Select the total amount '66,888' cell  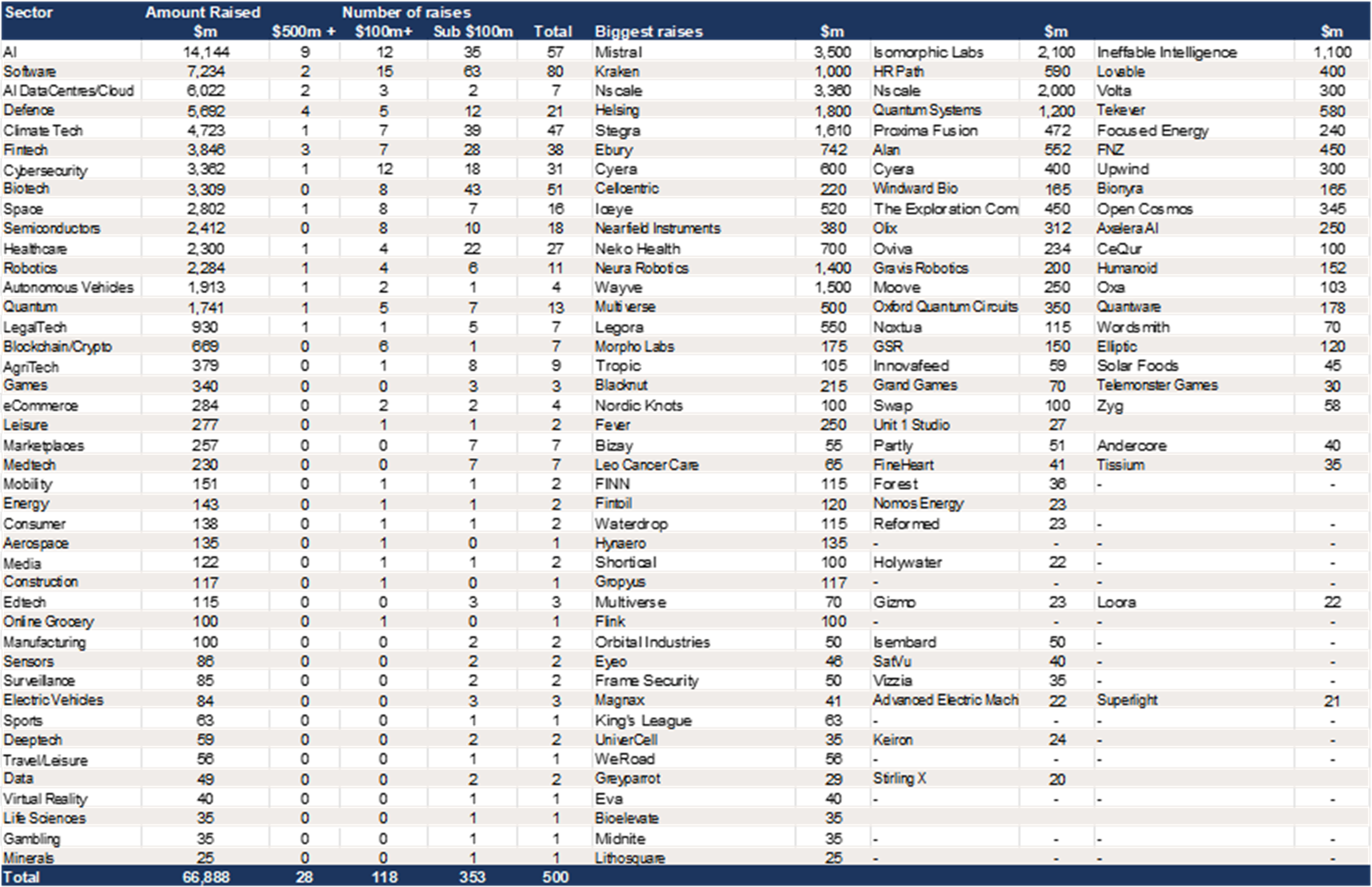click(206, 877)
